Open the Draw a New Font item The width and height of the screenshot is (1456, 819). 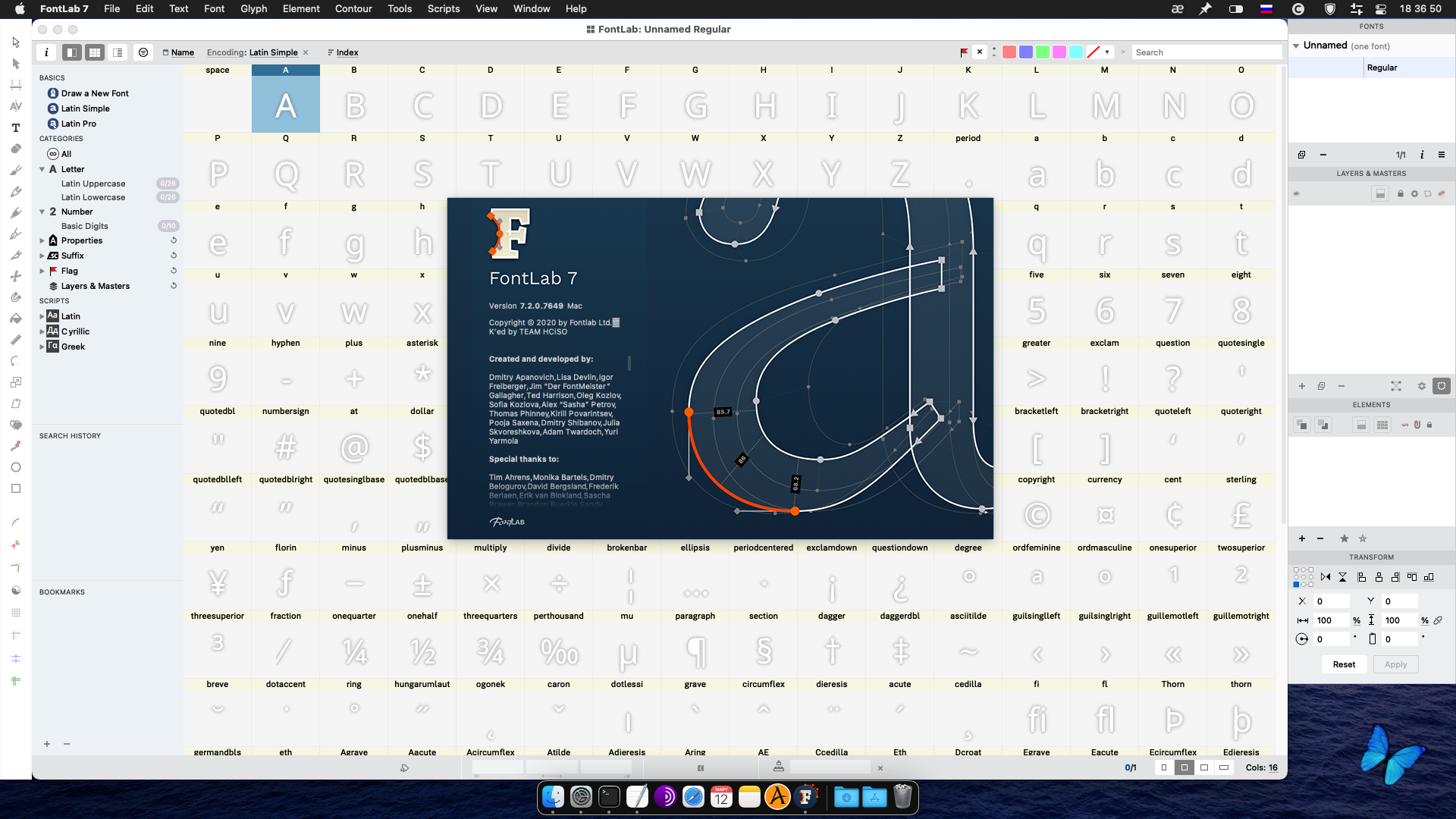tap(95, 93)
